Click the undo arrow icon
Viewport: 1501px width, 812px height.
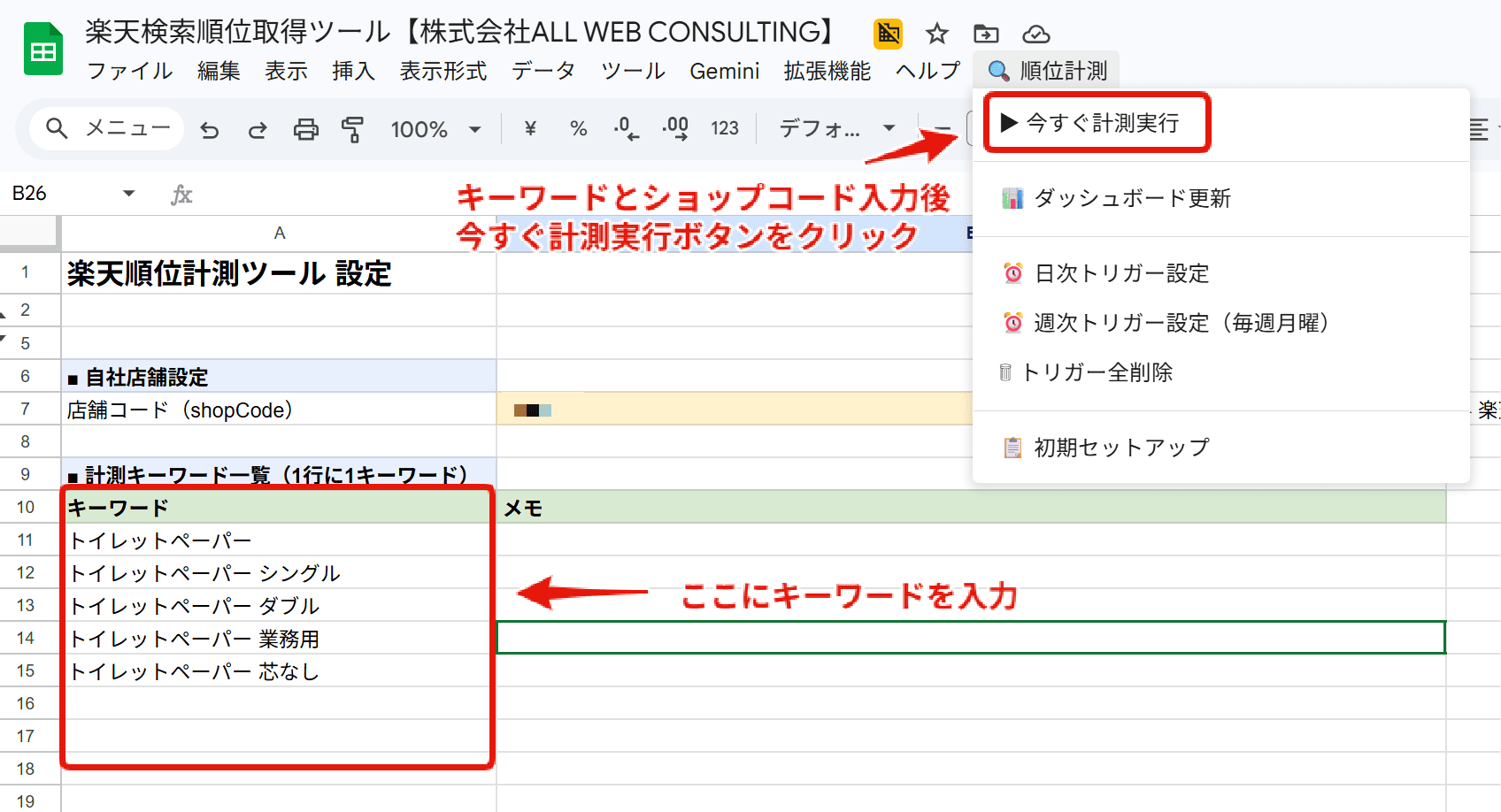point(210,130)
